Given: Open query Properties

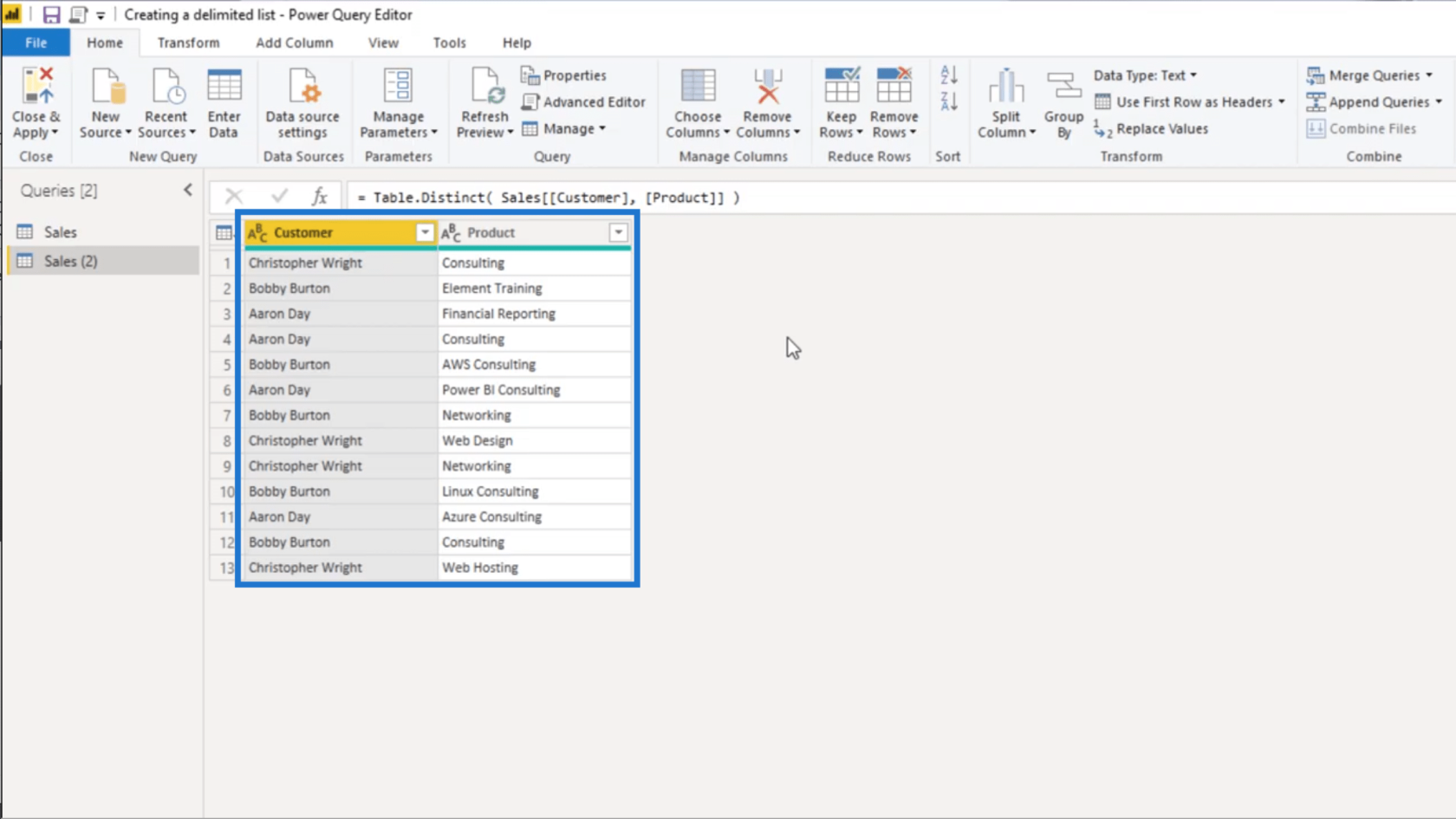Looking at the screenshot, I should tap(563, 75).
